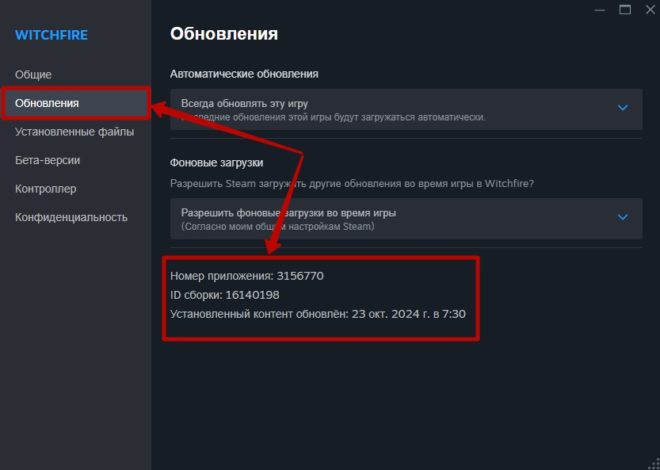Click the Фоновые загрузки heading

click(x=217, y=163)
